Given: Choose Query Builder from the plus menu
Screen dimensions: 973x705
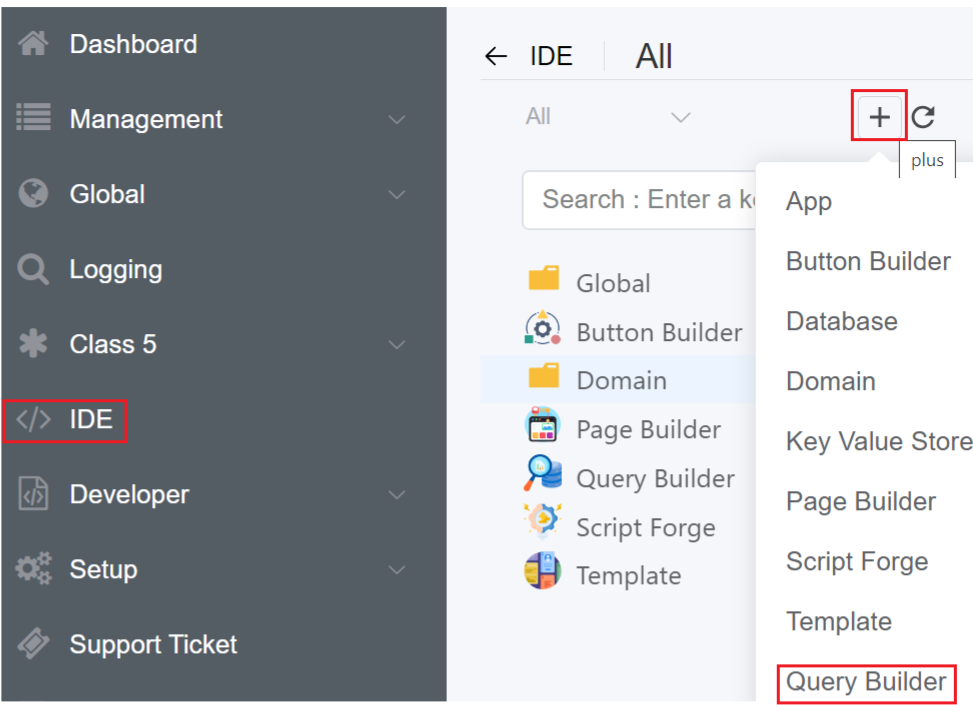Looking at the screenshot, I should click(865, 682).
